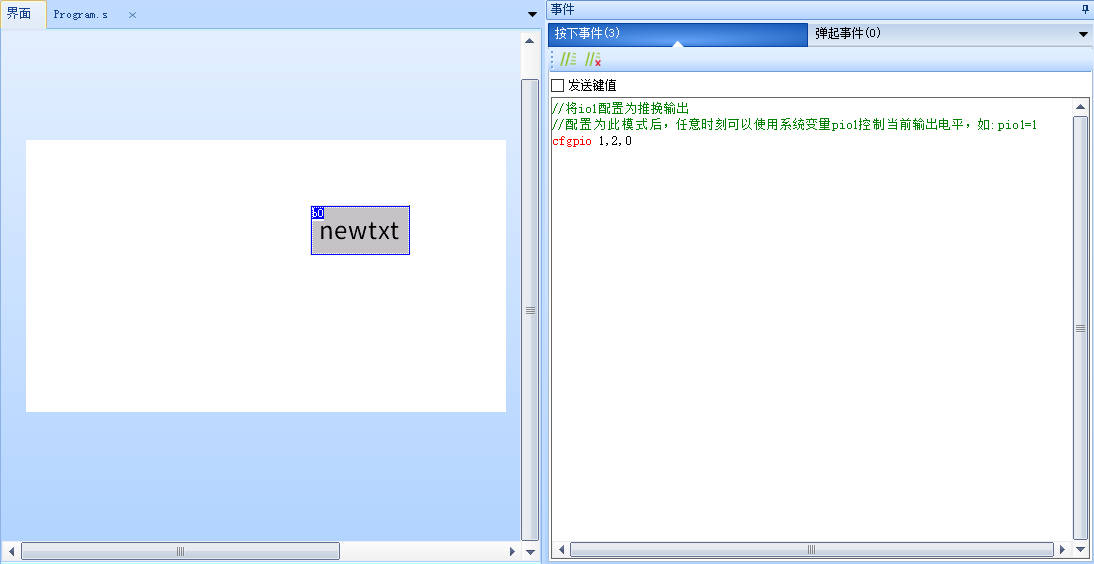The image size is (1094, 564).
Task: Click the 事件 panel title
Action: click(562, 9)
